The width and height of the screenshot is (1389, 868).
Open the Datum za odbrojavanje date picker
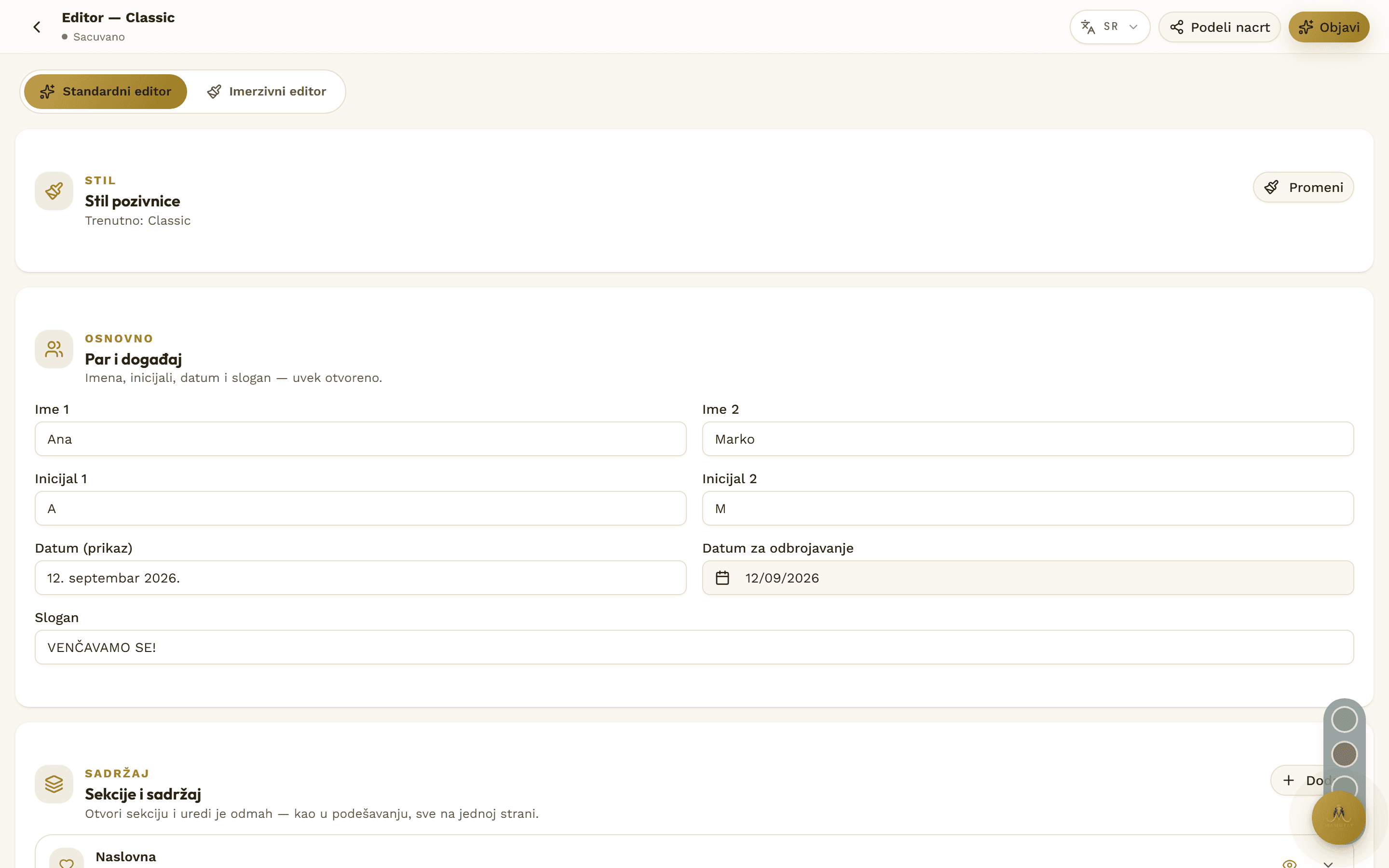pyautogui.click(x=1028, y=578)
